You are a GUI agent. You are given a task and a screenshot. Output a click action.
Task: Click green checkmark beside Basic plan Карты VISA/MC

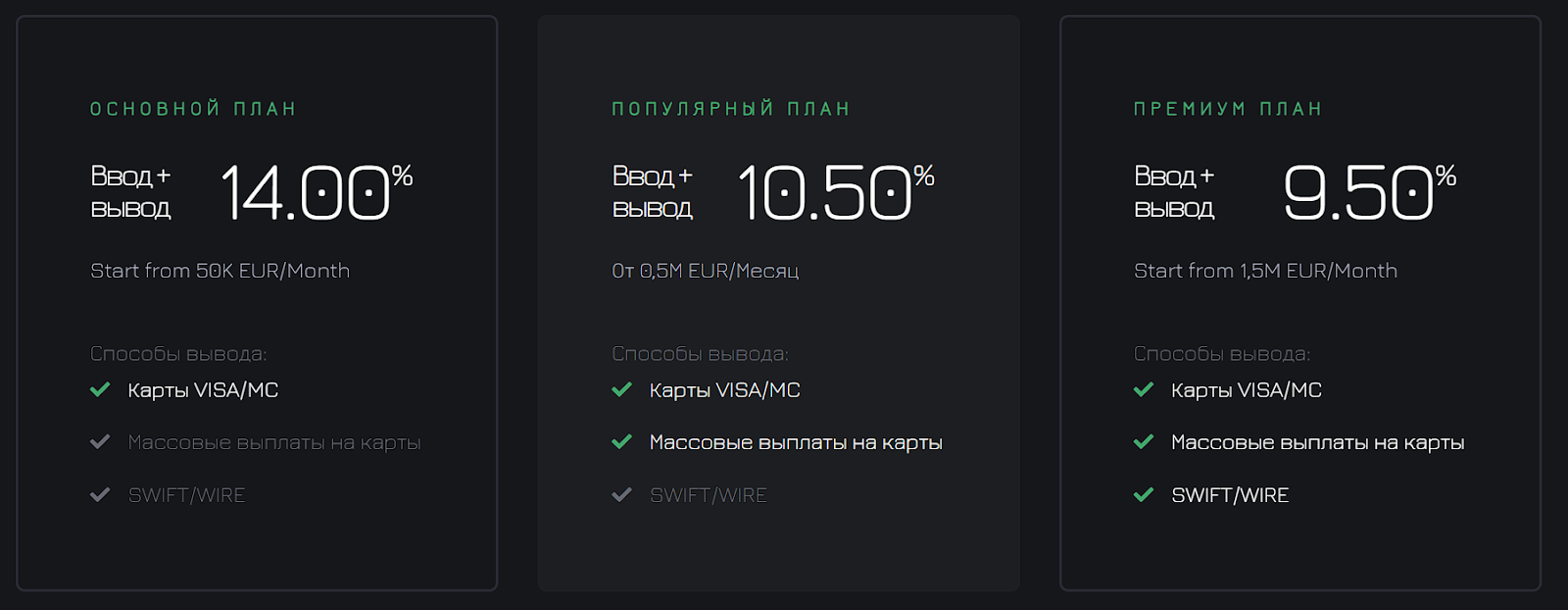pos(100,390)
